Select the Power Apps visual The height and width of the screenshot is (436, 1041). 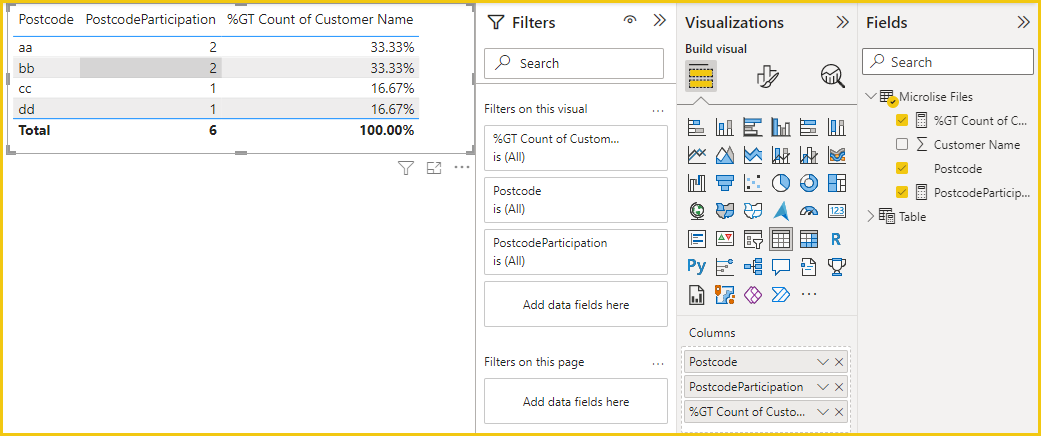click(x=752, y=294)
